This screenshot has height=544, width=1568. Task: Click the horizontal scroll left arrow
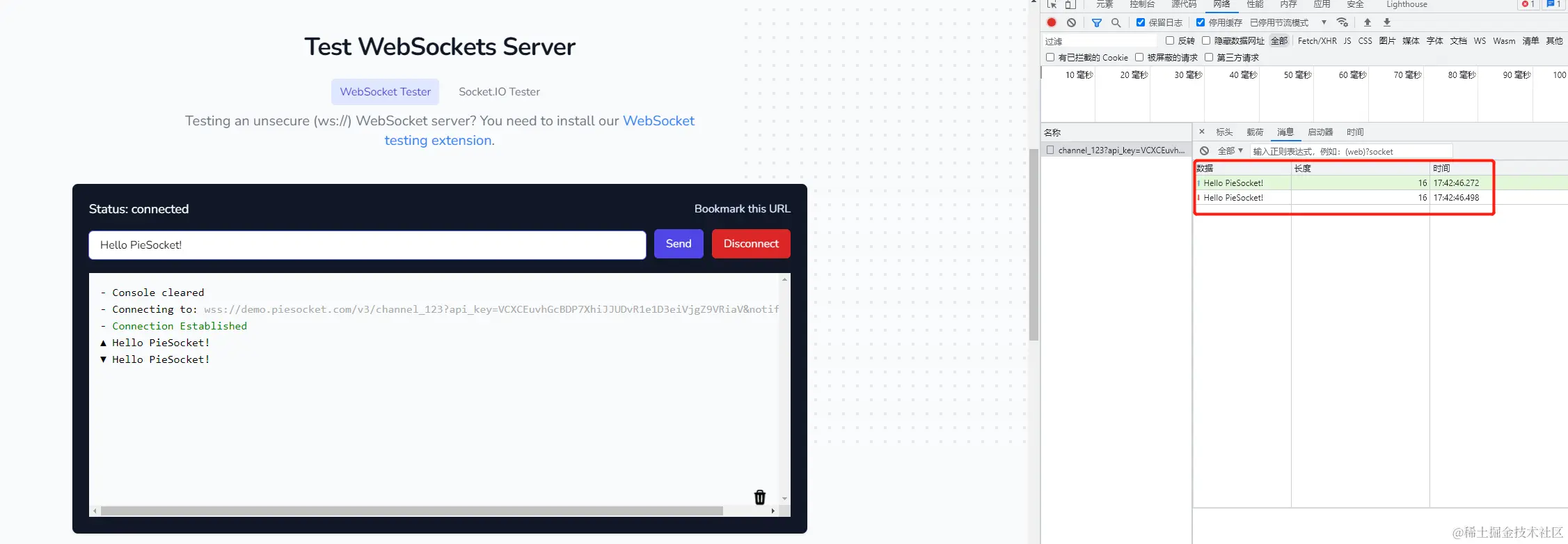pos(95,511)
